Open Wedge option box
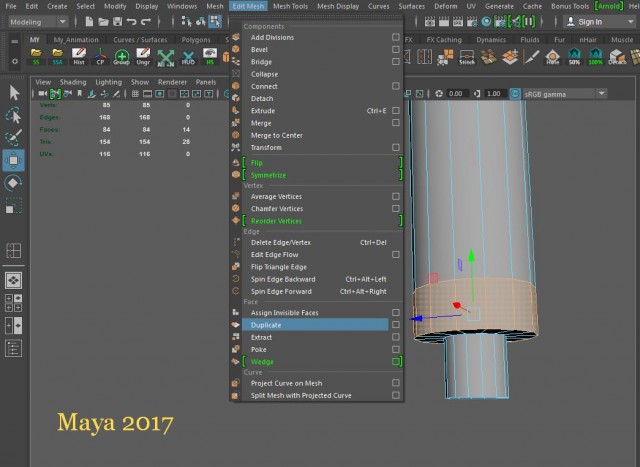 396,362
